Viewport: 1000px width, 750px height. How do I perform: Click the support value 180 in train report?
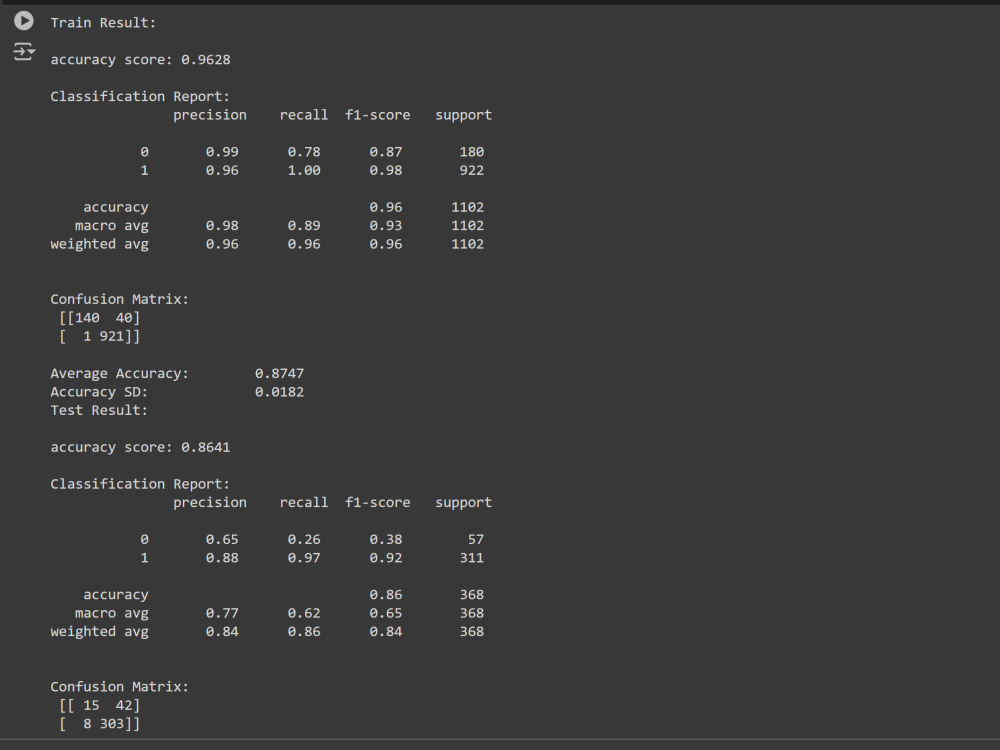(x=471, y=152)
